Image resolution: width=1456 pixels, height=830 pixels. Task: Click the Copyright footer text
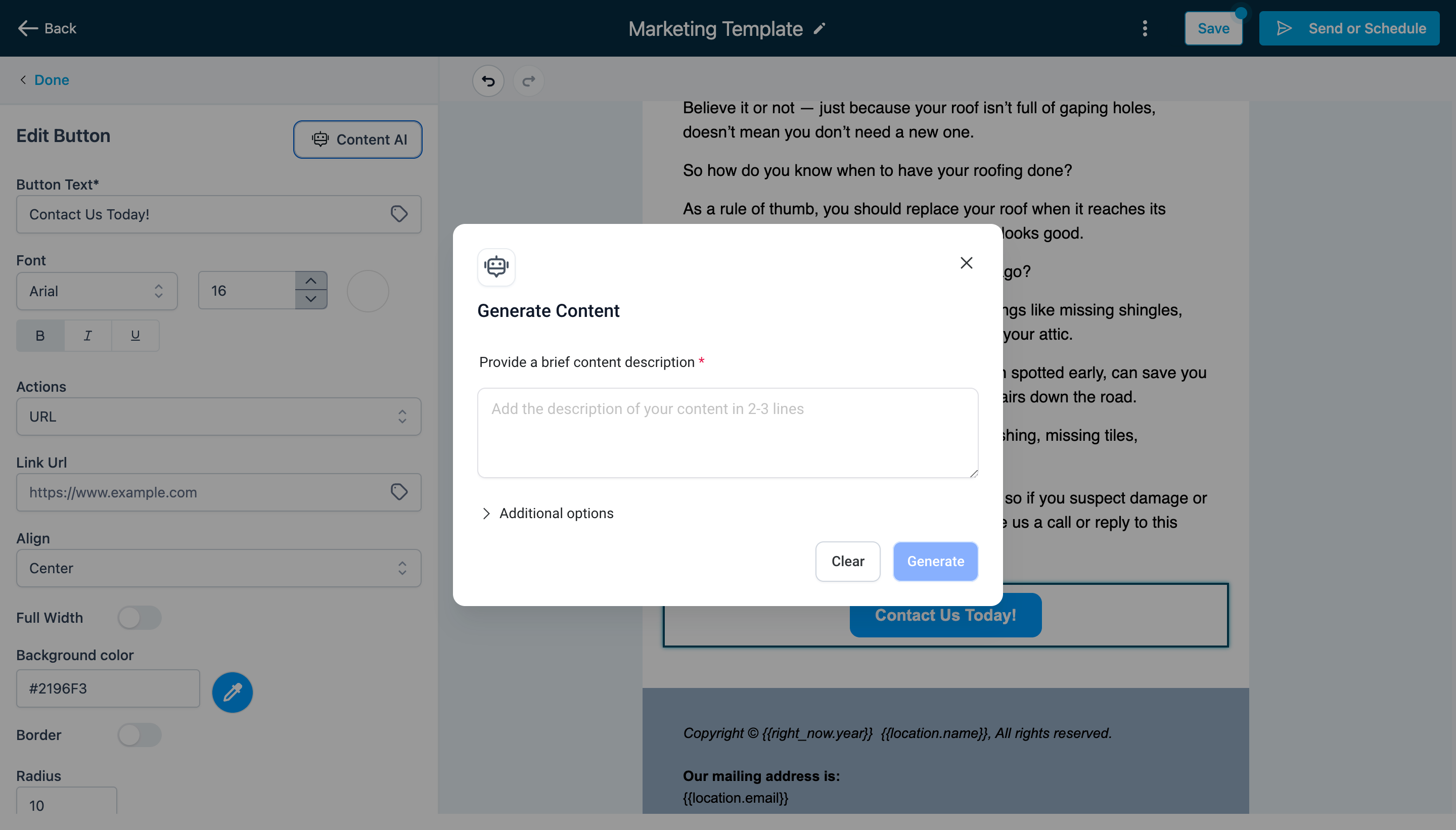897,733
